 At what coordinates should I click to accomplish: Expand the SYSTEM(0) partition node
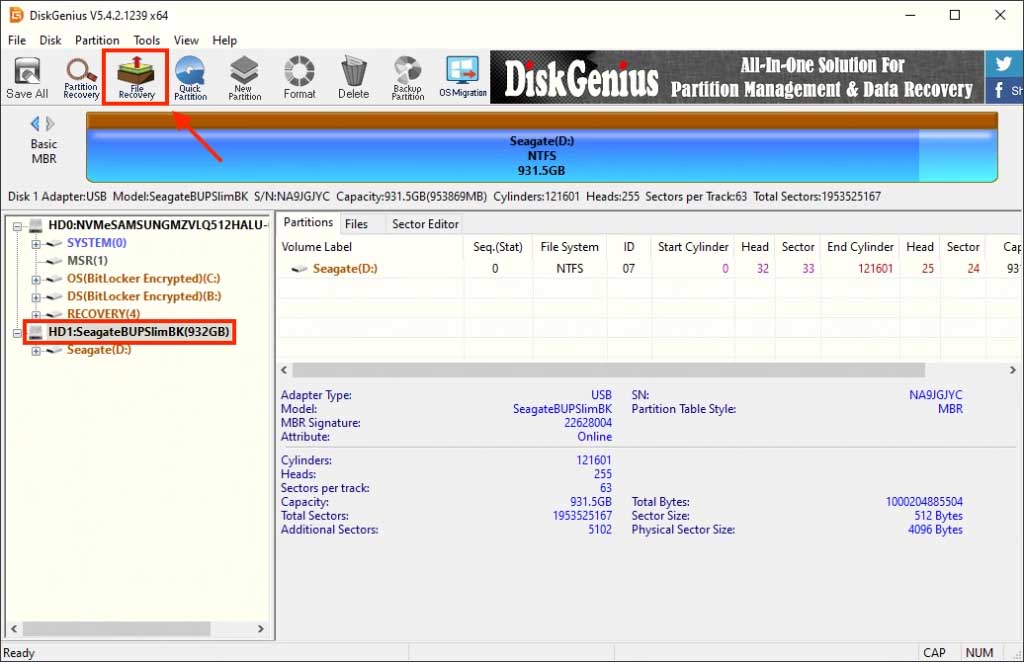(36, 244)
